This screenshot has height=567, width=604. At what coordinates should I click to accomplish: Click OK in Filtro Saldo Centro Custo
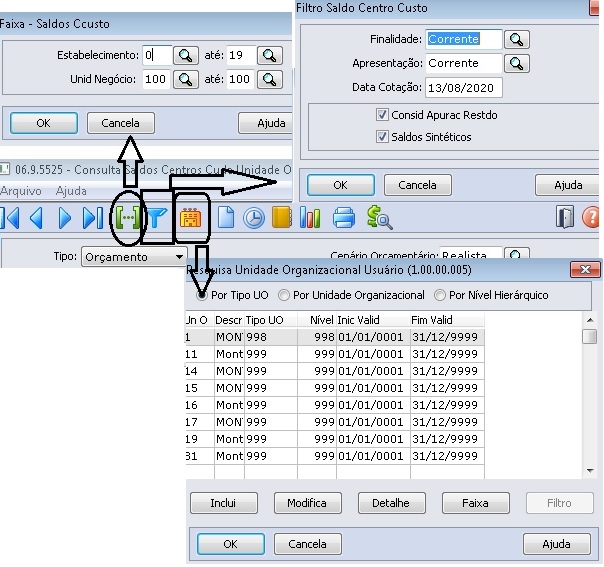click(341, 185)
